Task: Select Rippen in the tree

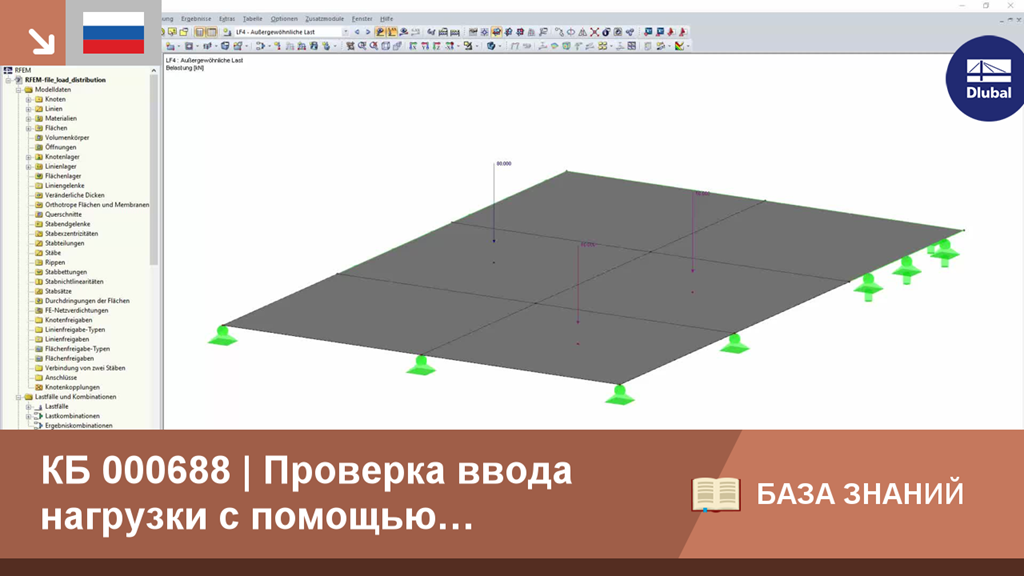Action: [55, 263]
